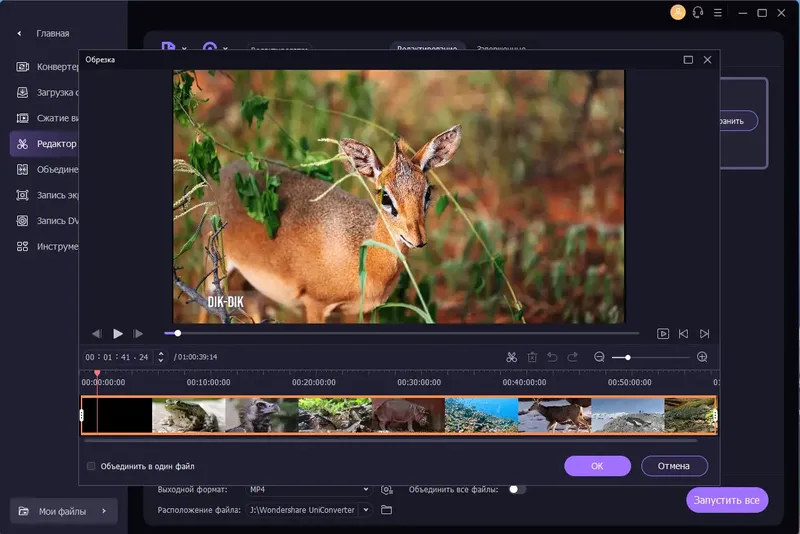
Task: Click the scissors cut icon
Action: pos(511,357)
